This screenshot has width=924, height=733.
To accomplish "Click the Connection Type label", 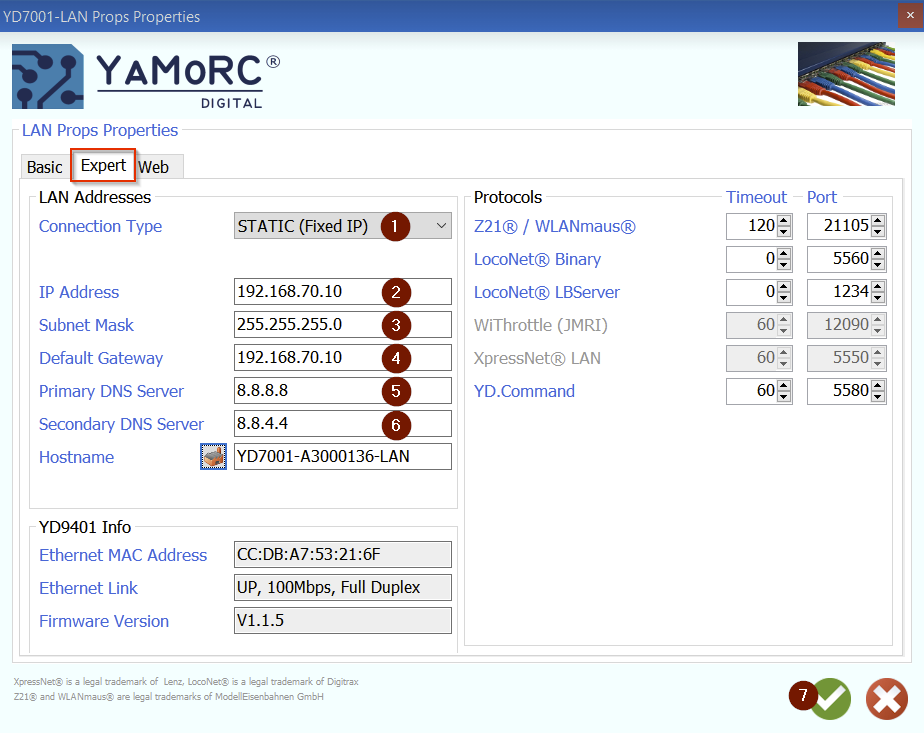I will tap(100, 226).
